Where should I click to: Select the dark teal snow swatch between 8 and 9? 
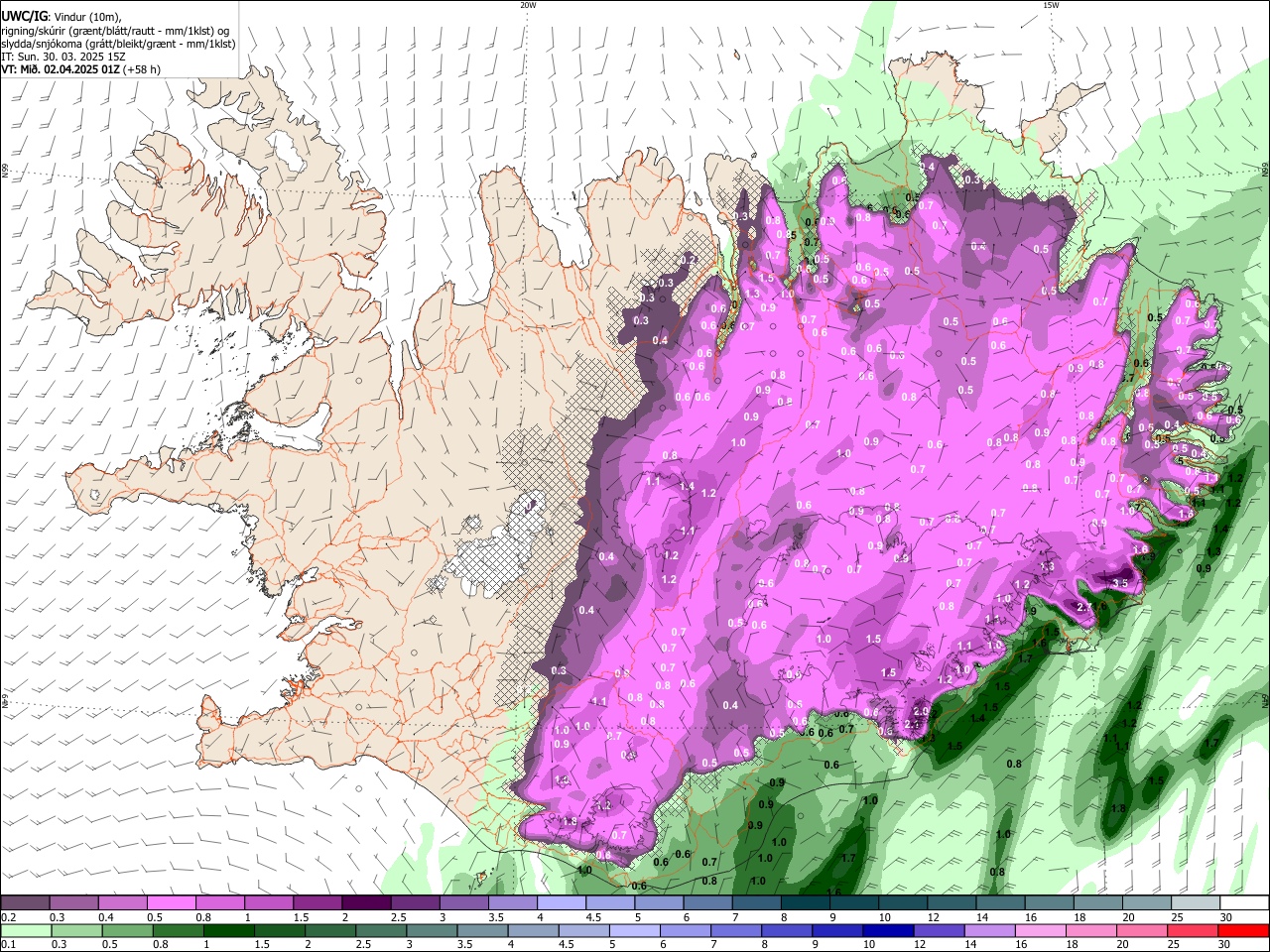(x=804, y=903)
